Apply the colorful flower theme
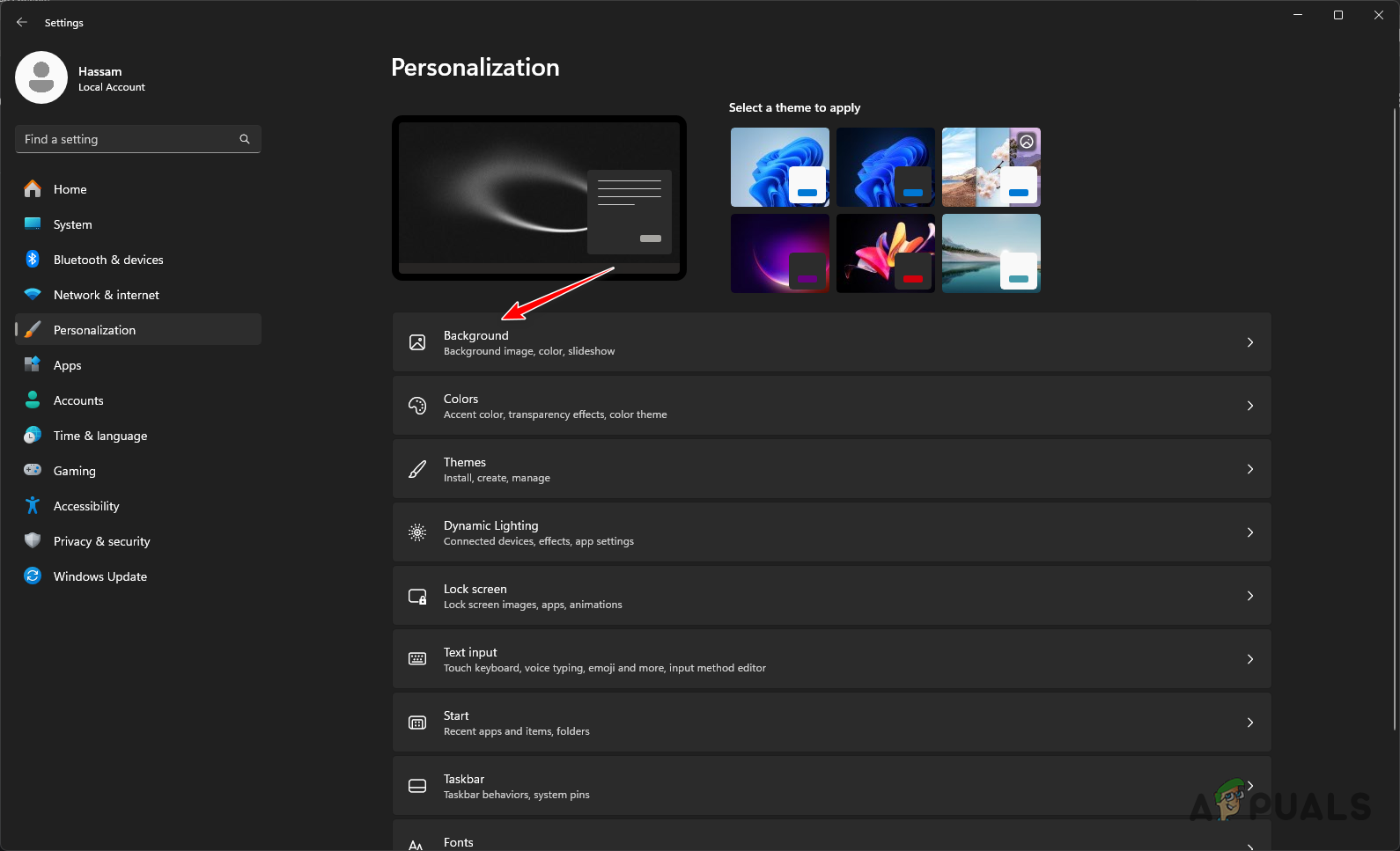The width and height of the screenshot is (1400, 851). tap(886, 253)
